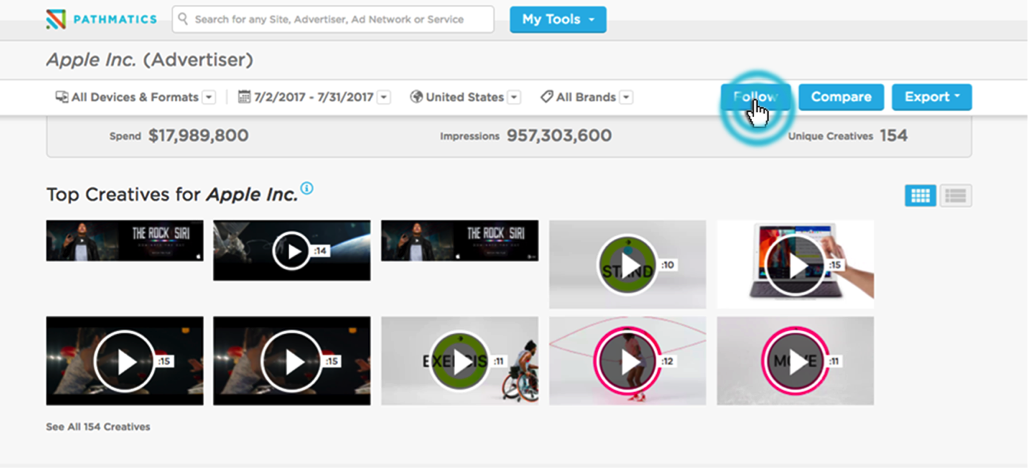
Task: Click the Pathmatics logo
Action: coord(102,19)
